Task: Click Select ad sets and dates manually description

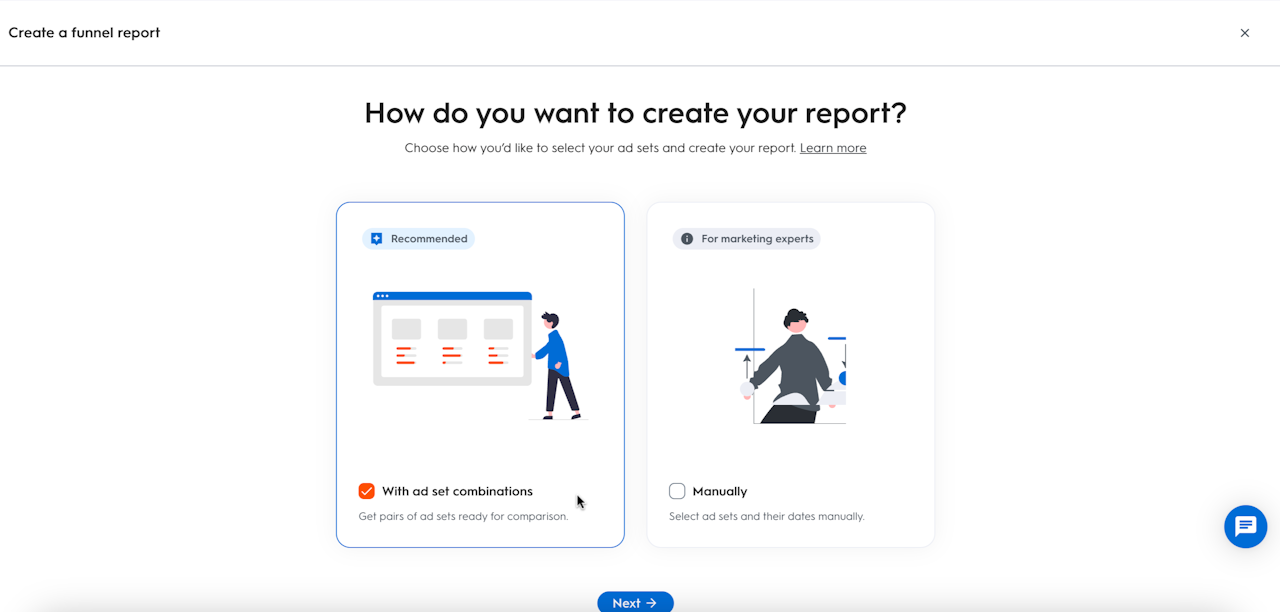Action: click(766, 517)
